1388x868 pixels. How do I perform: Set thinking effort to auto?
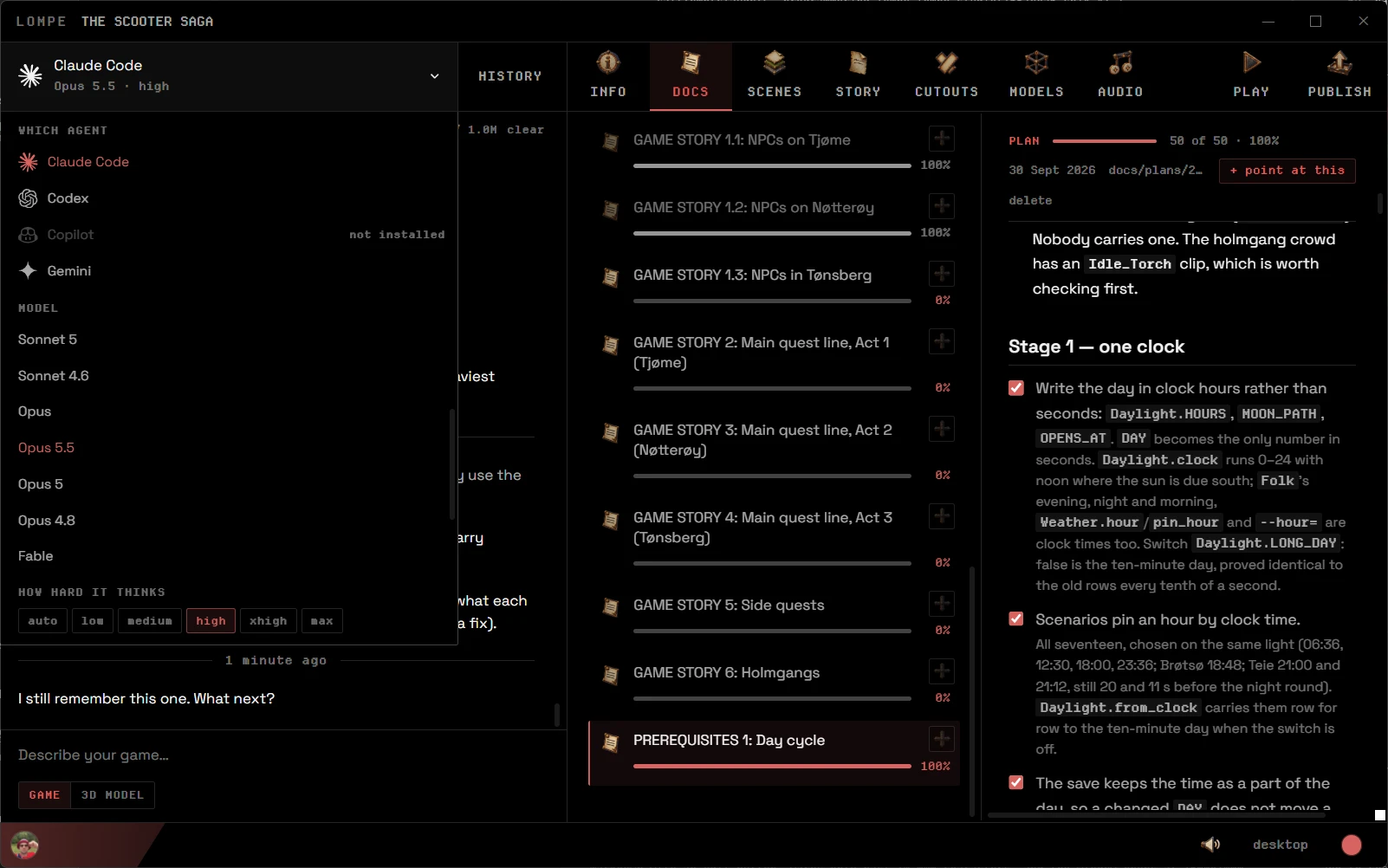coord(42,621)
